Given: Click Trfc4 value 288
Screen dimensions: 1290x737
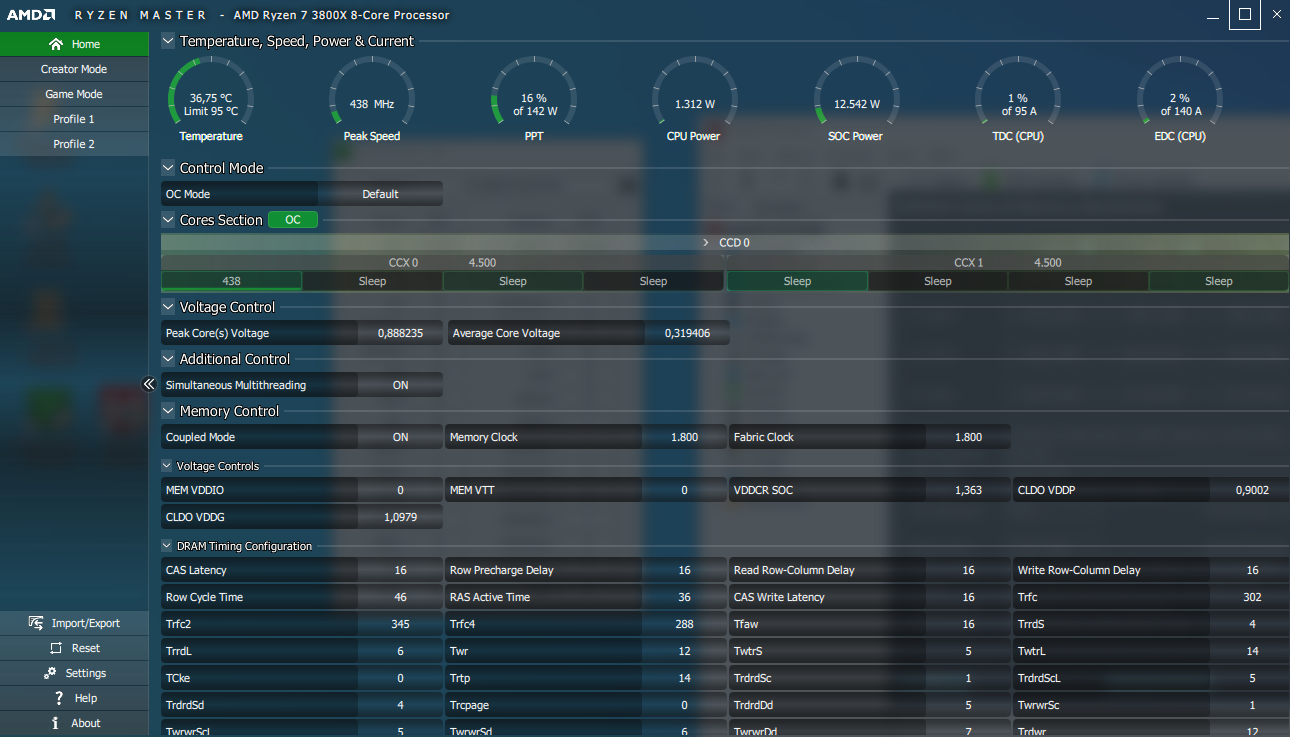Looking at the screenshot, I should (684, 624).
